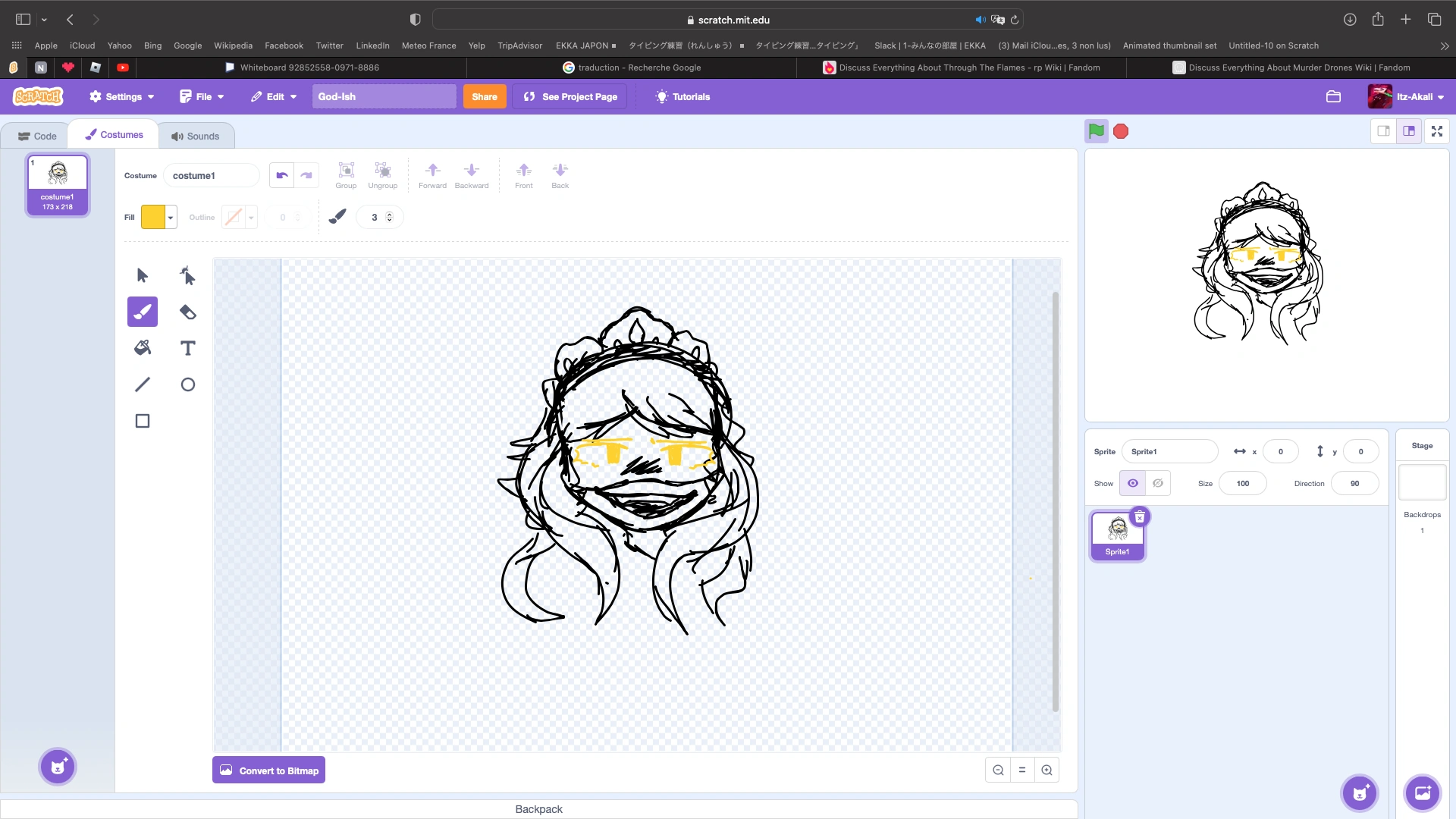Screen dimensions: 1456x819
Task: Hide Sprite1 using the crossed-eye toggle
Action: tap(1157, 483)
